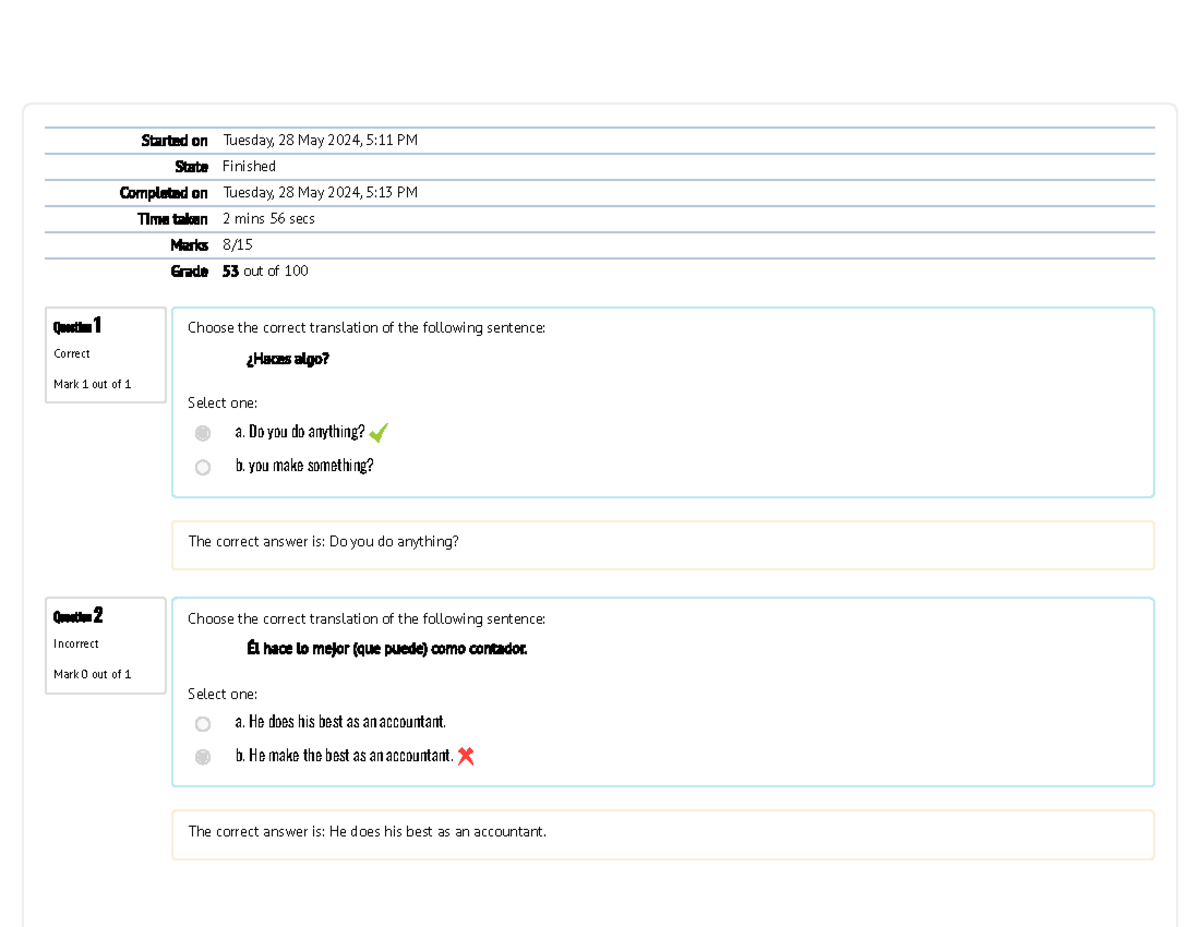Click the time taken '2 mins 56 secs'

coord(269,219)
